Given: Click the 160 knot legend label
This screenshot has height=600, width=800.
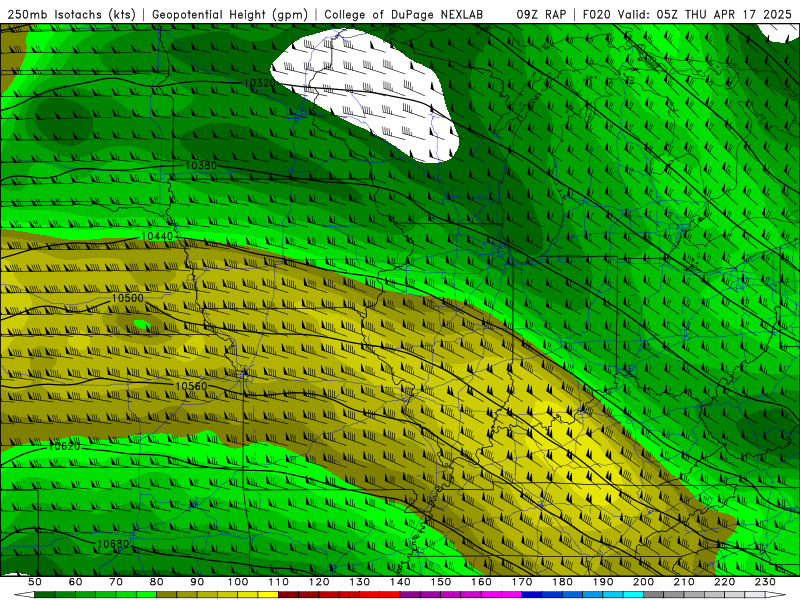Looking at the screenshot, I should 481,582.
